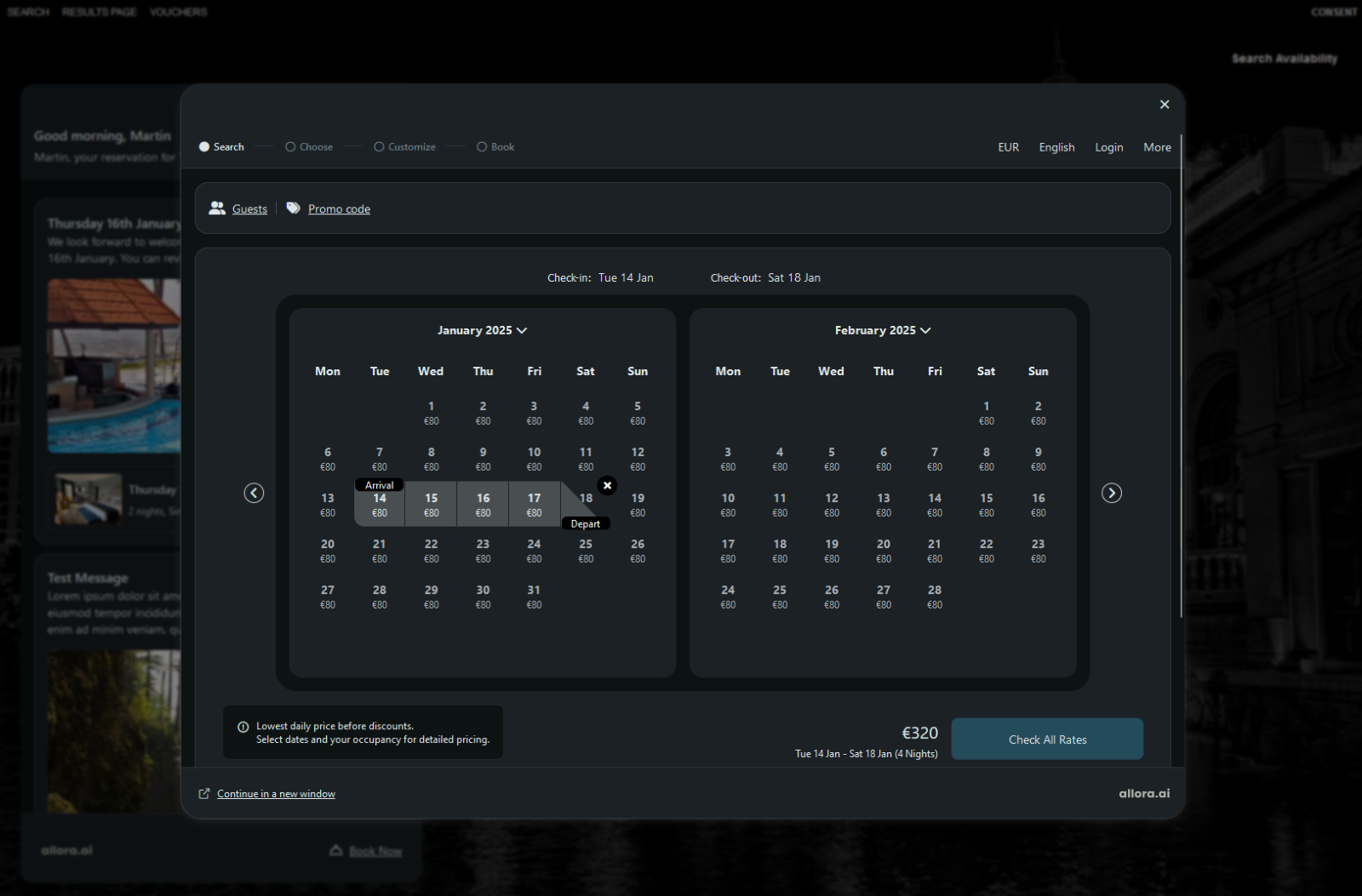The width and height of the screenshot is (1362, 896).
Task: Expand the January 2025 month dropdown
Action: point(483,330)
